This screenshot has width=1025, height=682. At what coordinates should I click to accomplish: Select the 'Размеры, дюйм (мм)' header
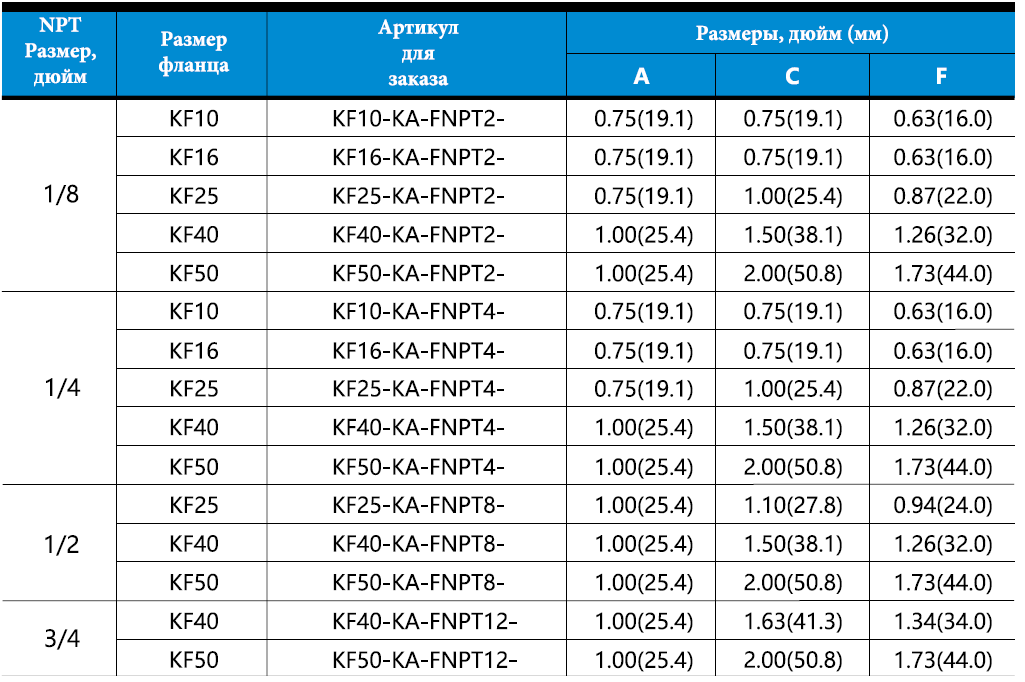791,33
